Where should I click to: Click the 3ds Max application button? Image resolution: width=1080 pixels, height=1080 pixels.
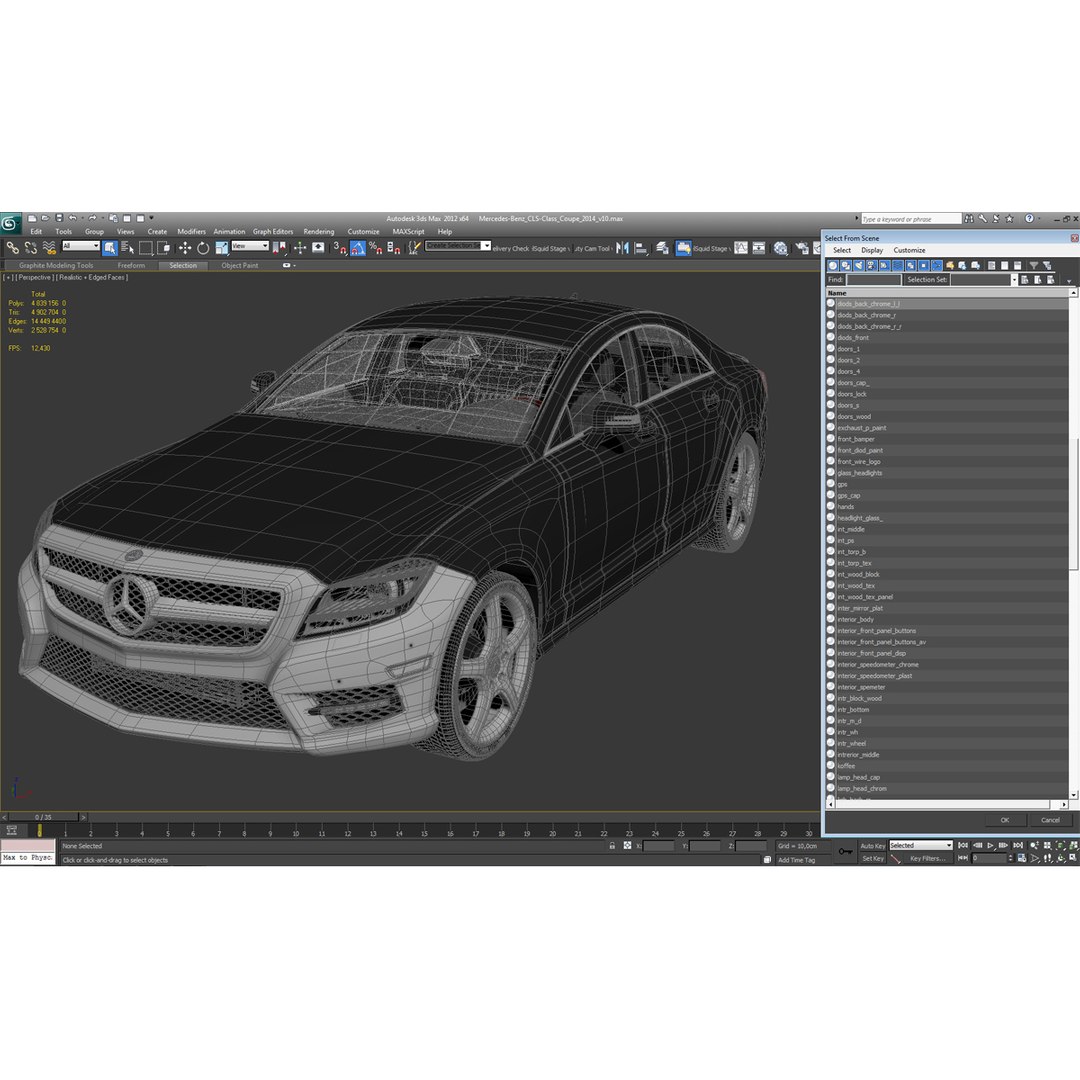10,222
